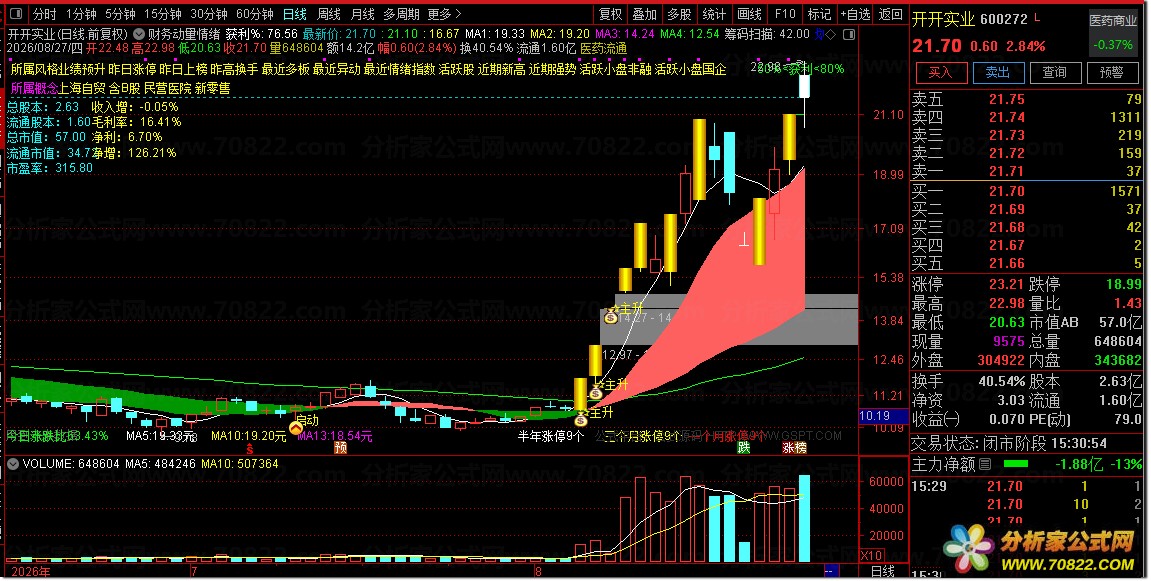Screen dimensions: 1151x581
Task: Click 买一 price 21.70 row
Action: coord(1026,191)
